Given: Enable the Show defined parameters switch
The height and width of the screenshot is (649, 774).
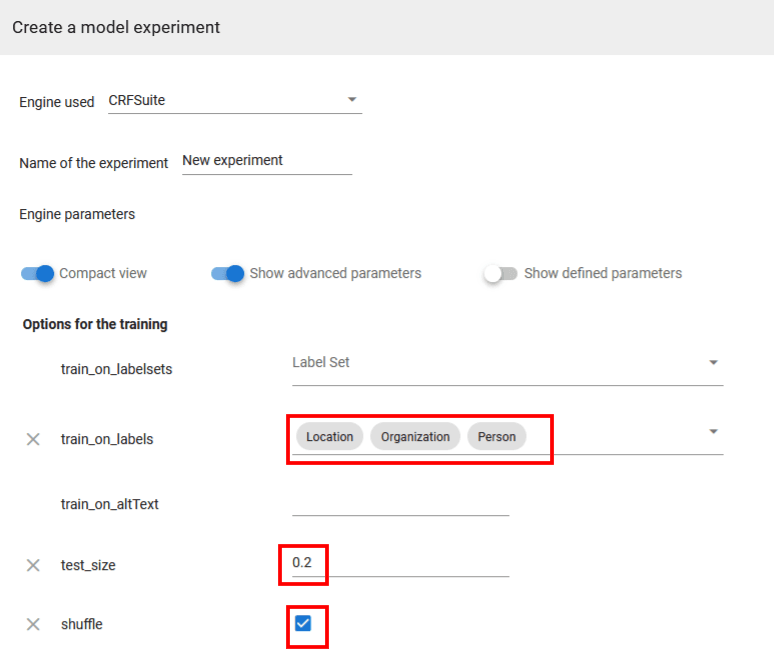Looking at the screenshot, I should (500, 274).
